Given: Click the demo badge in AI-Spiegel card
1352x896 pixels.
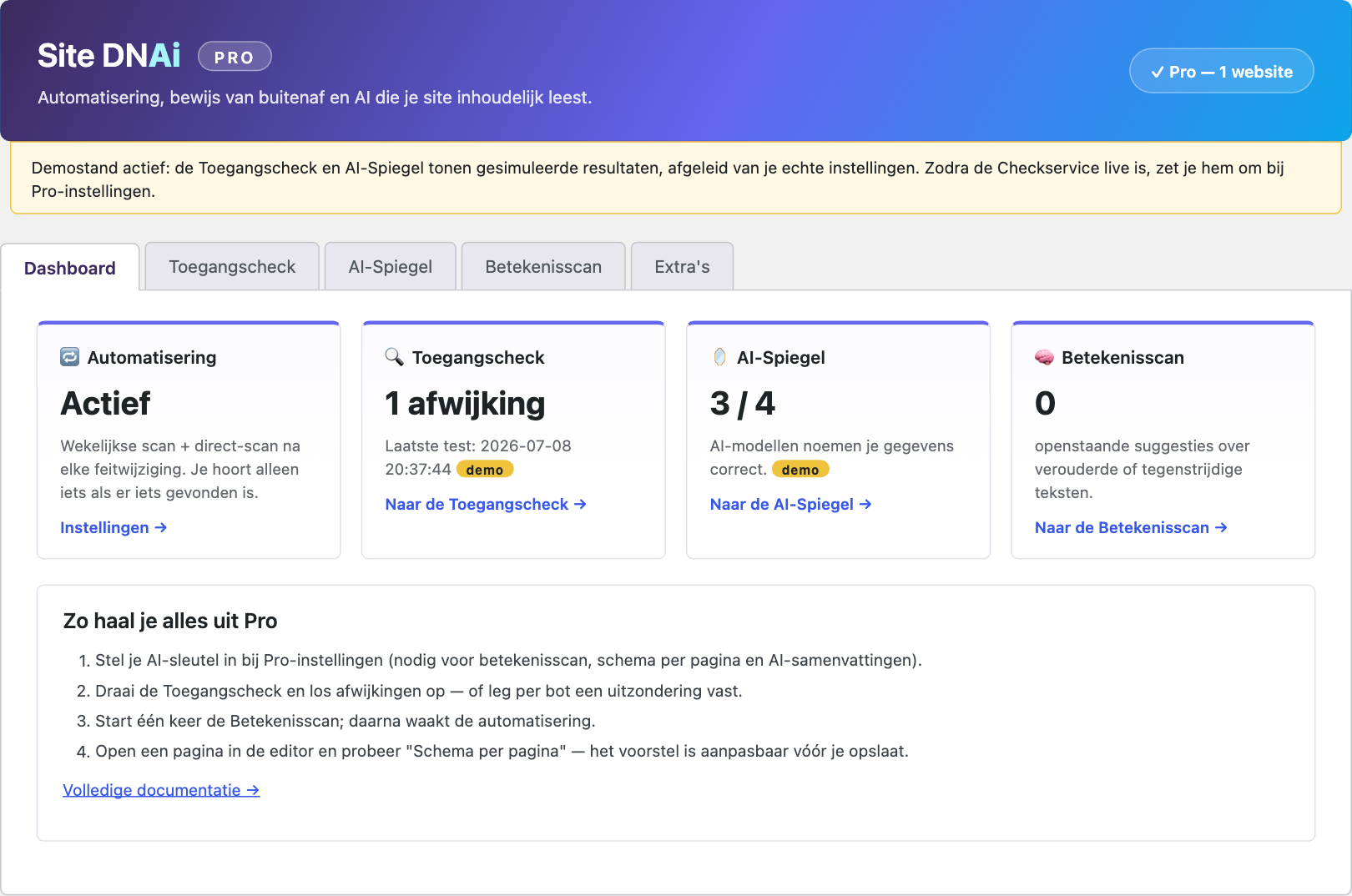Looking at the screenshot, I should tap(800, 470).
